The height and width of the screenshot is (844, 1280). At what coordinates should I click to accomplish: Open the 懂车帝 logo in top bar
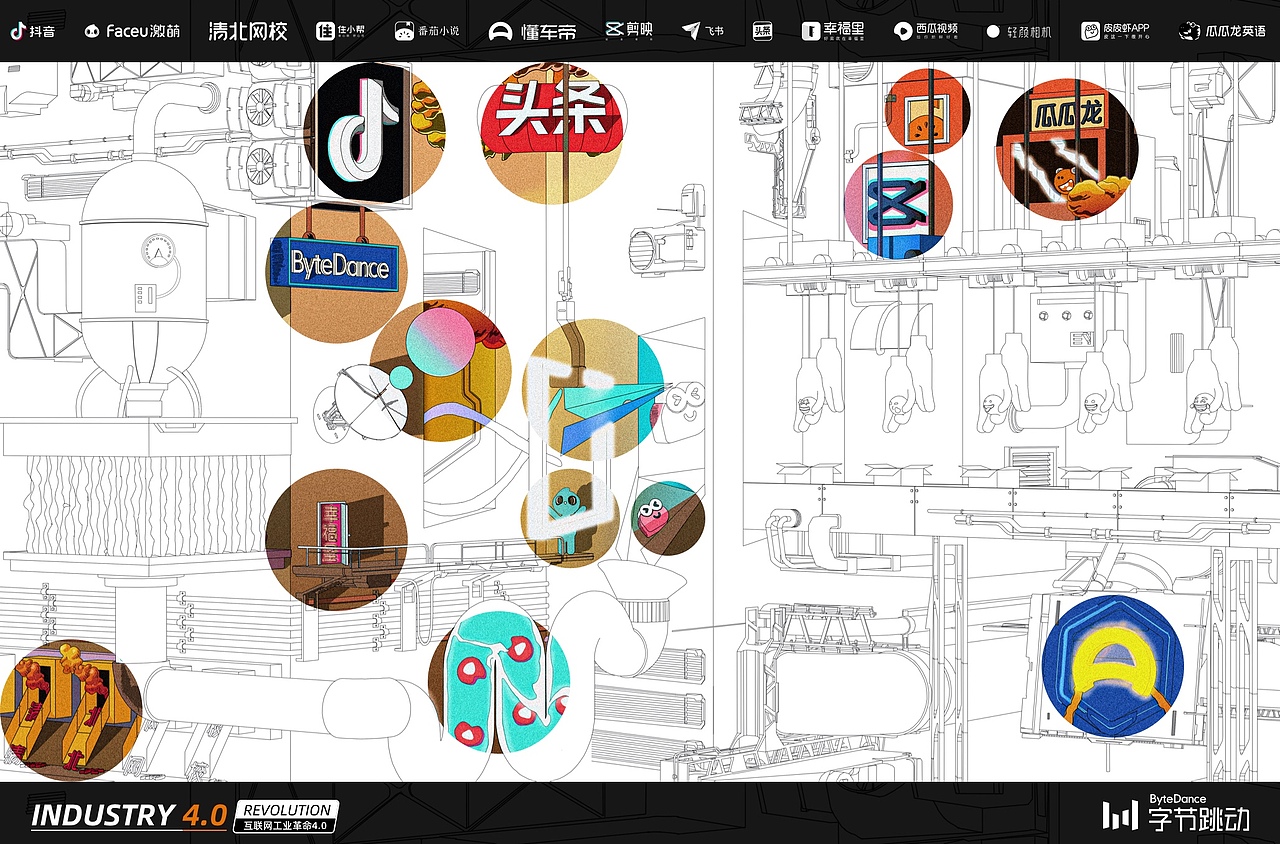tap(532, 31)
